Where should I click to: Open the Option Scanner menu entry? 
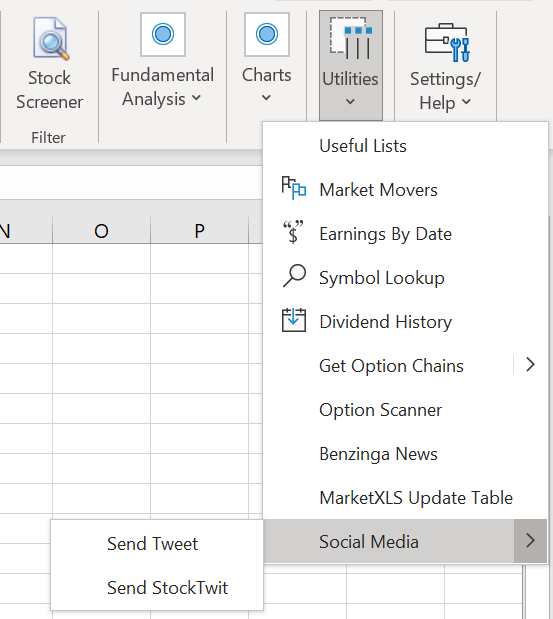click(x=405, y=410)
